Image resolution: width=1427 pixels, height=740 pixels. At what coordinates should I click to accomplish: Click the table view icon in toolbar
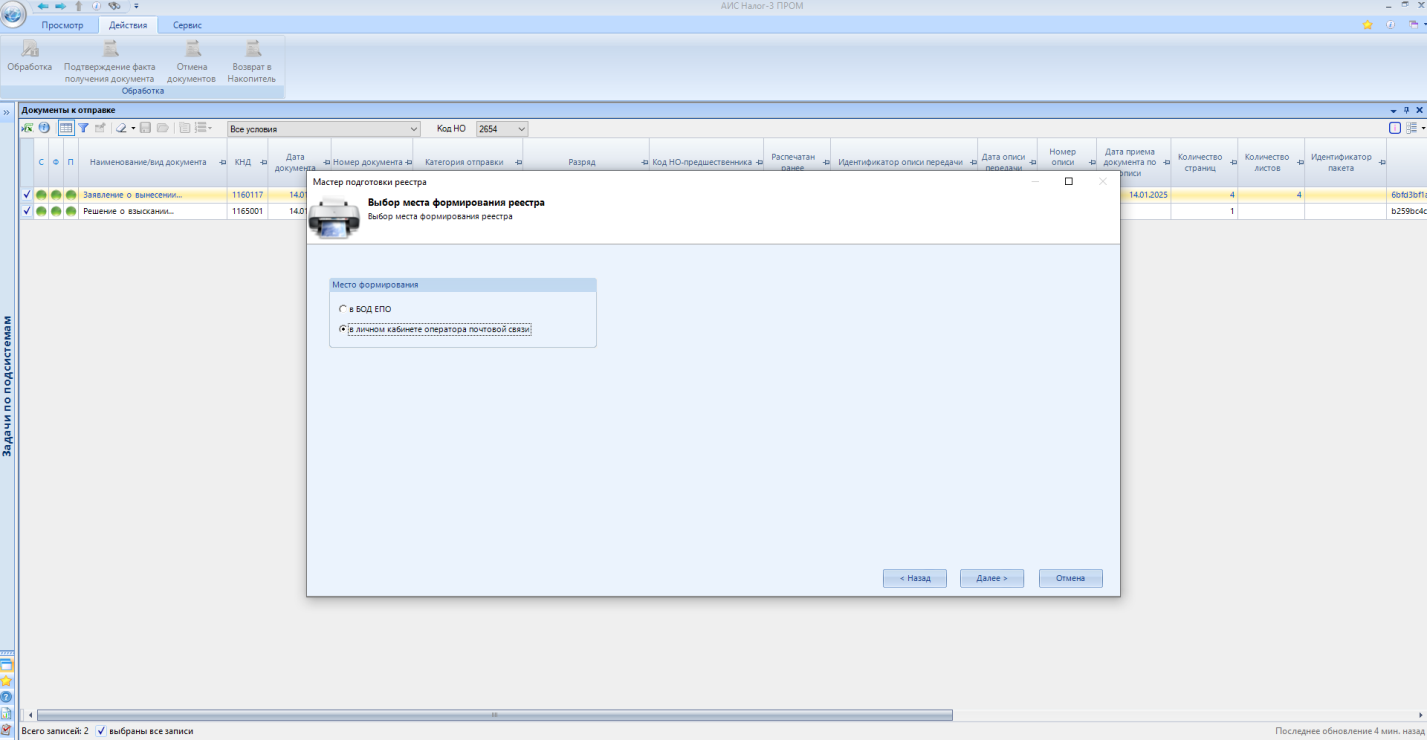(66, 128)
